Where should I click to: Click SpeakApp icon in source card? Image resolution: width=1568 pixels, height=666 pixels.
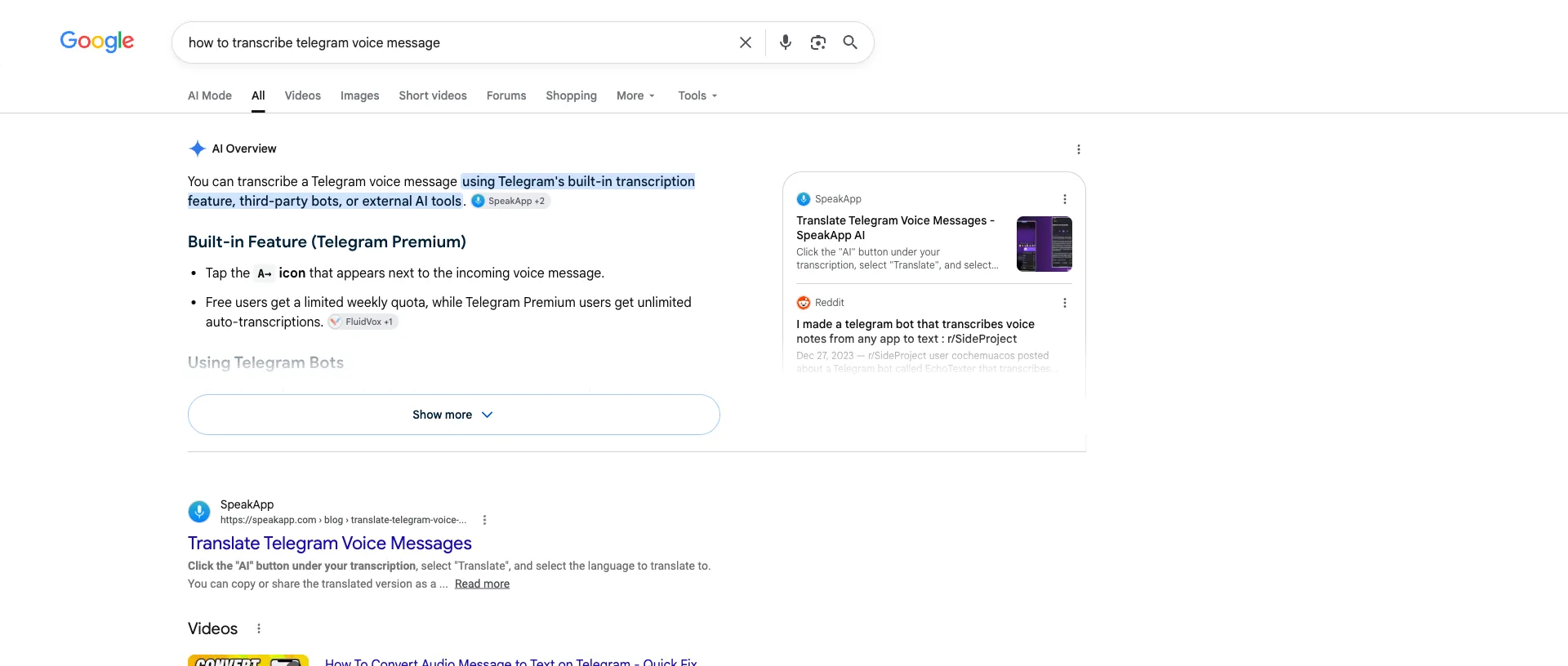coord(804,199)
